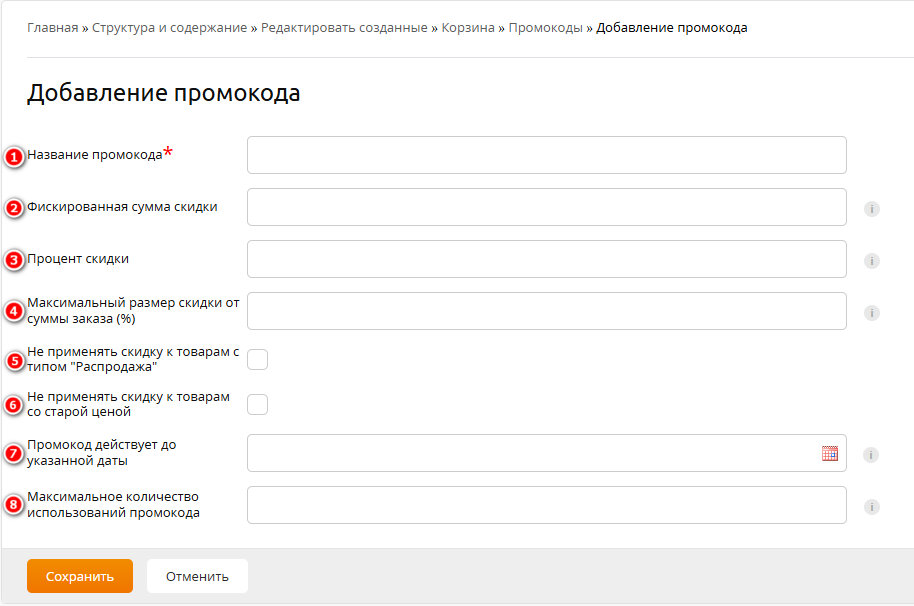Go to 'Структура и содержание' breadcrumb
Screen dimensions: 914x606
169,28
